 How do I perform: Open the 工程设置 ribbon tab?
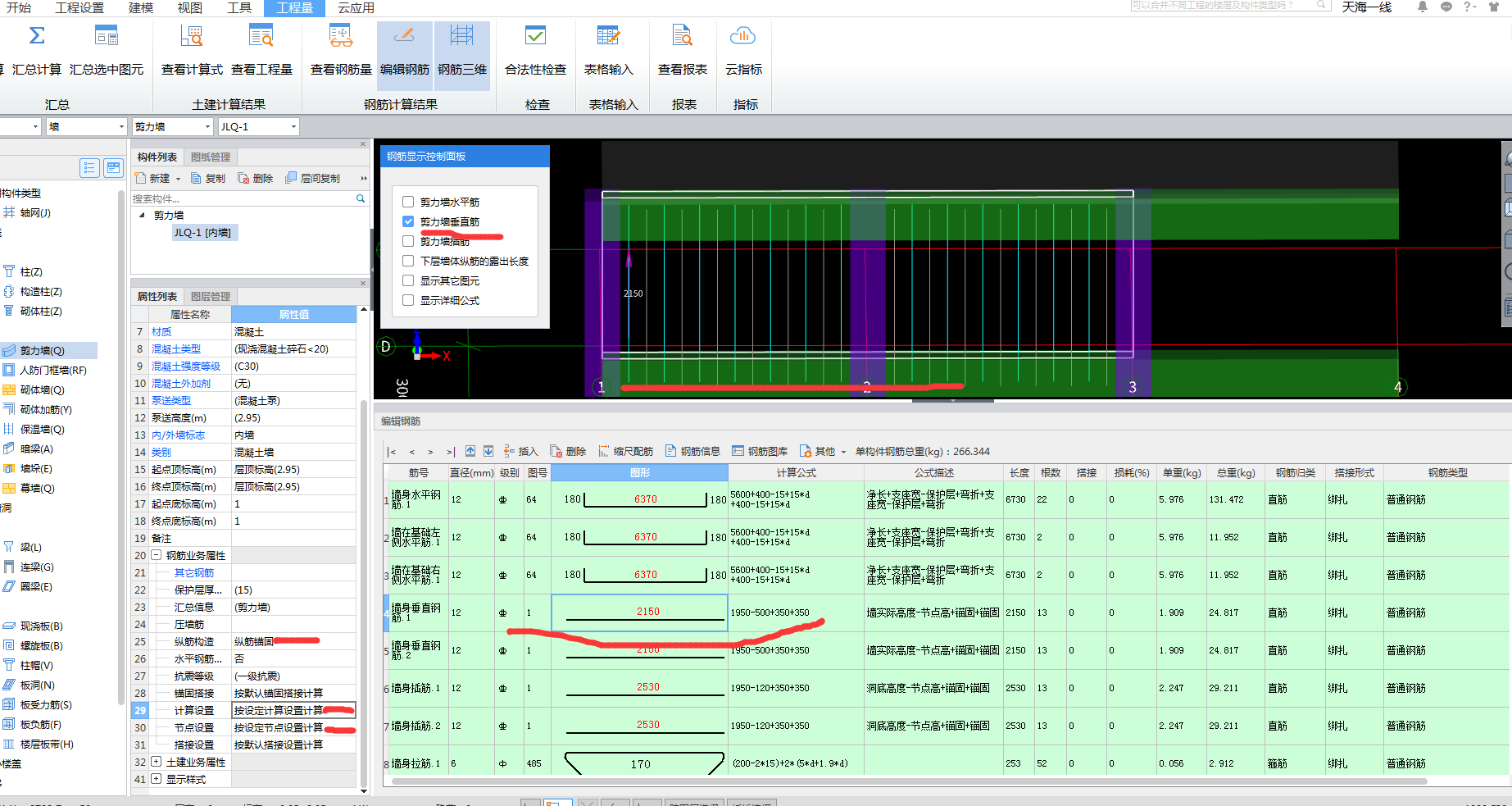(79, 7)
